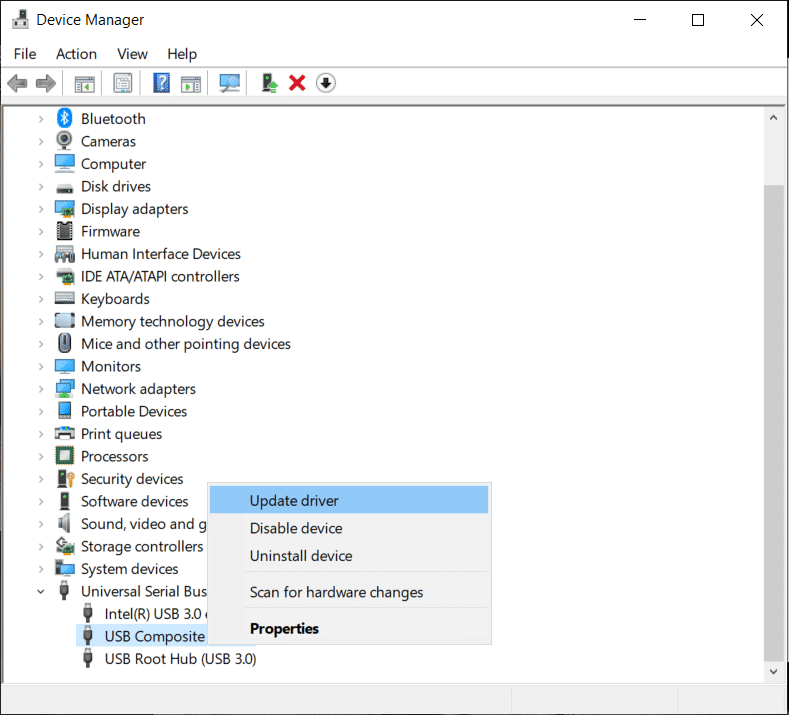Select the Cameras label

point(108,141)
